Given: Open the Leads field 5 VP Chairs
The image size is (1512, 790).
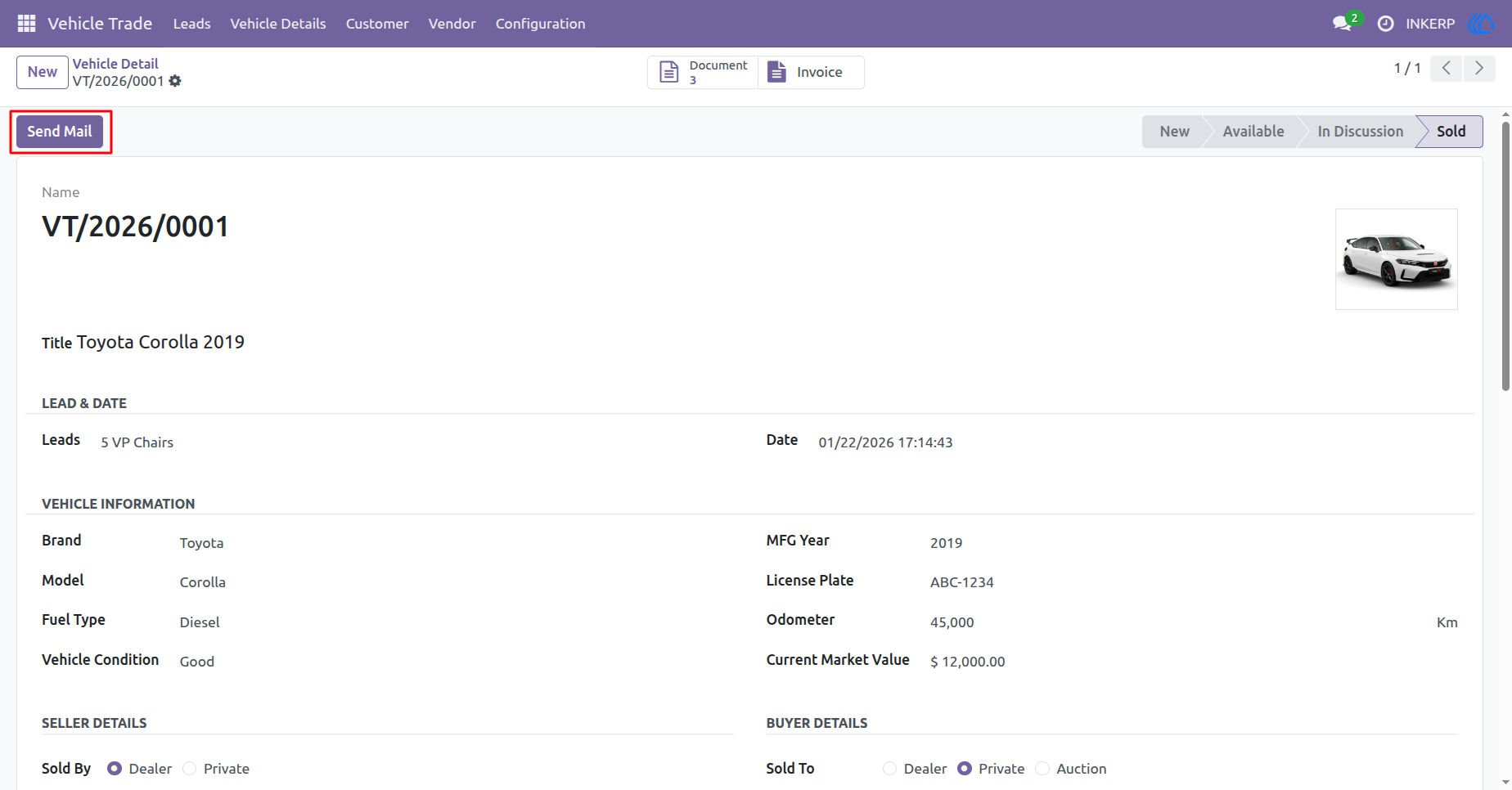Looking at the screenshot, I should click(137, 442).
